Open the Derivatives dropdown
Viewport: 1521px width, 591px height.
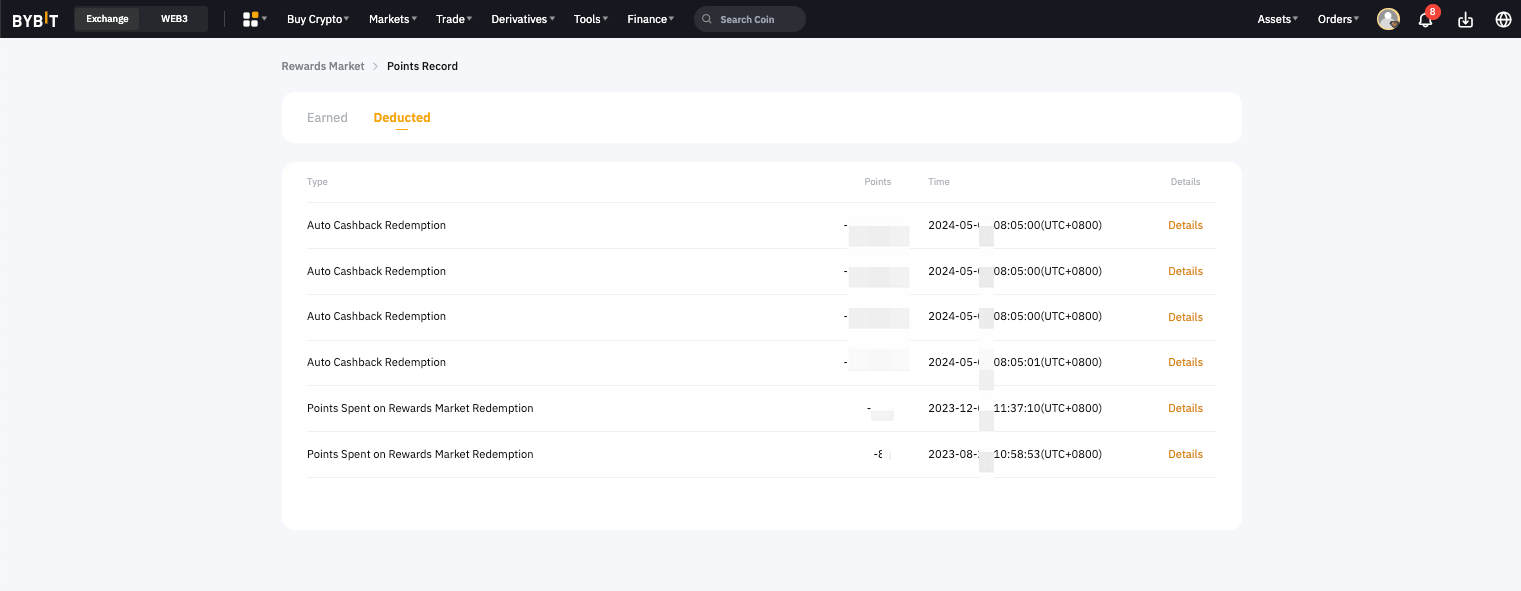(522, 19)
